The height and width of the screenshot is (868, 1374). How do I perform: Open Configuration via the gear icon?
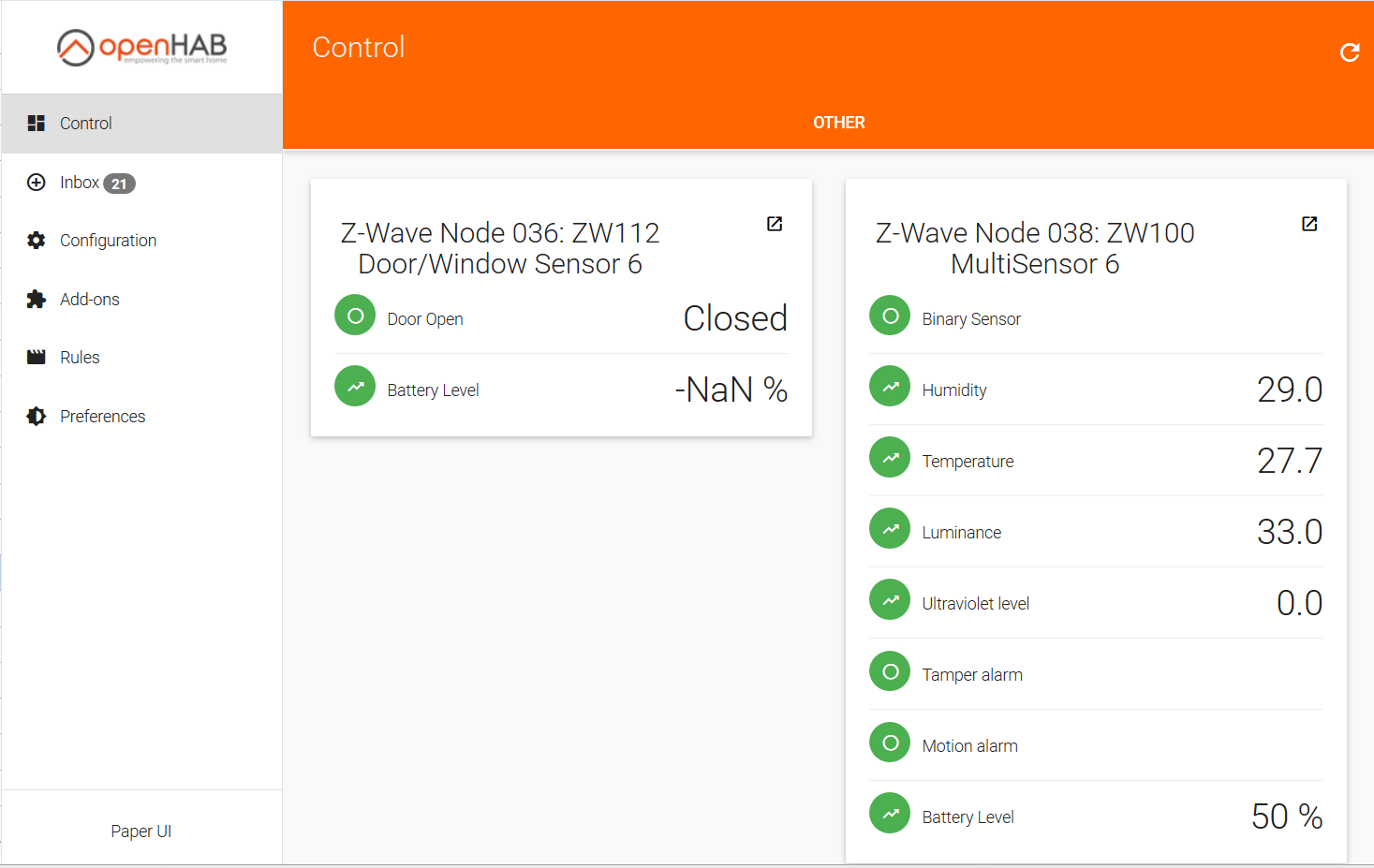pyautogui.click(x=36, y=240)
